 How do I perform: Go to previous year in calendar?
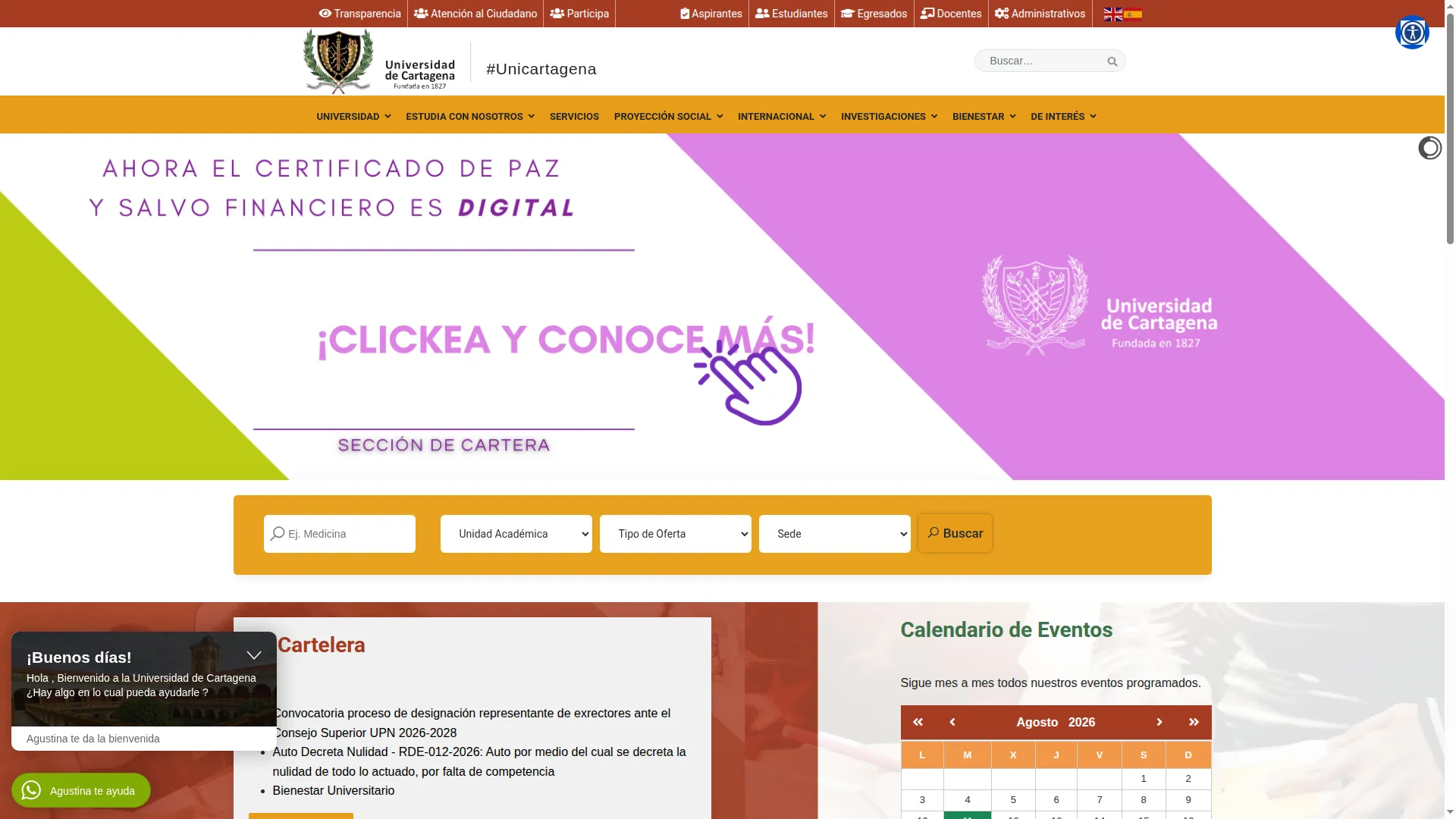coord(918,722)
